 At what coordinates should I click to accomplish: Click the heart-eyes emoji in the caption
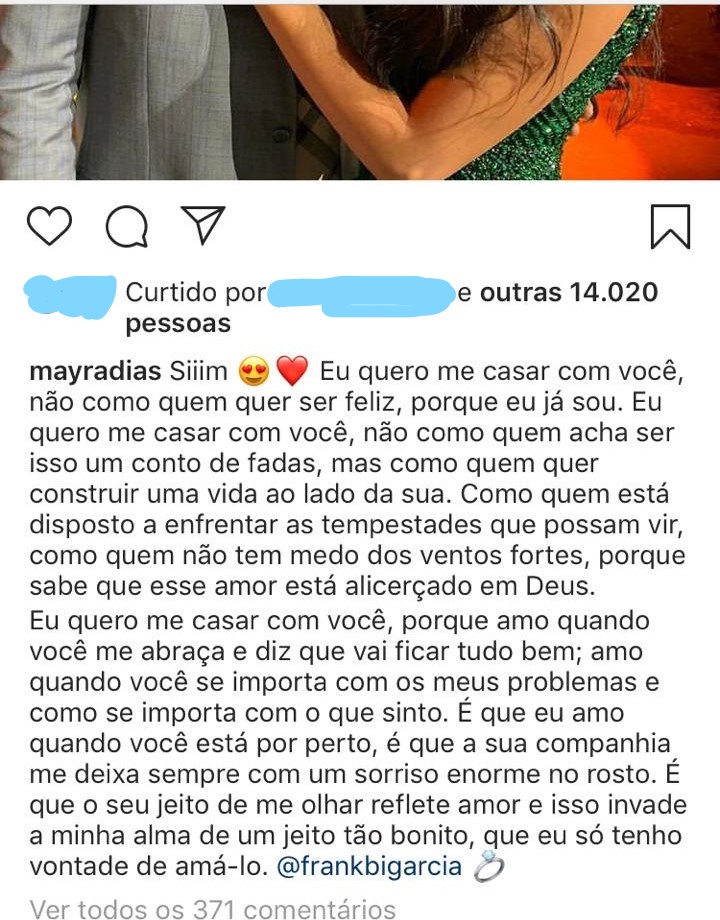pyautogui.click(x=254, y=371)
